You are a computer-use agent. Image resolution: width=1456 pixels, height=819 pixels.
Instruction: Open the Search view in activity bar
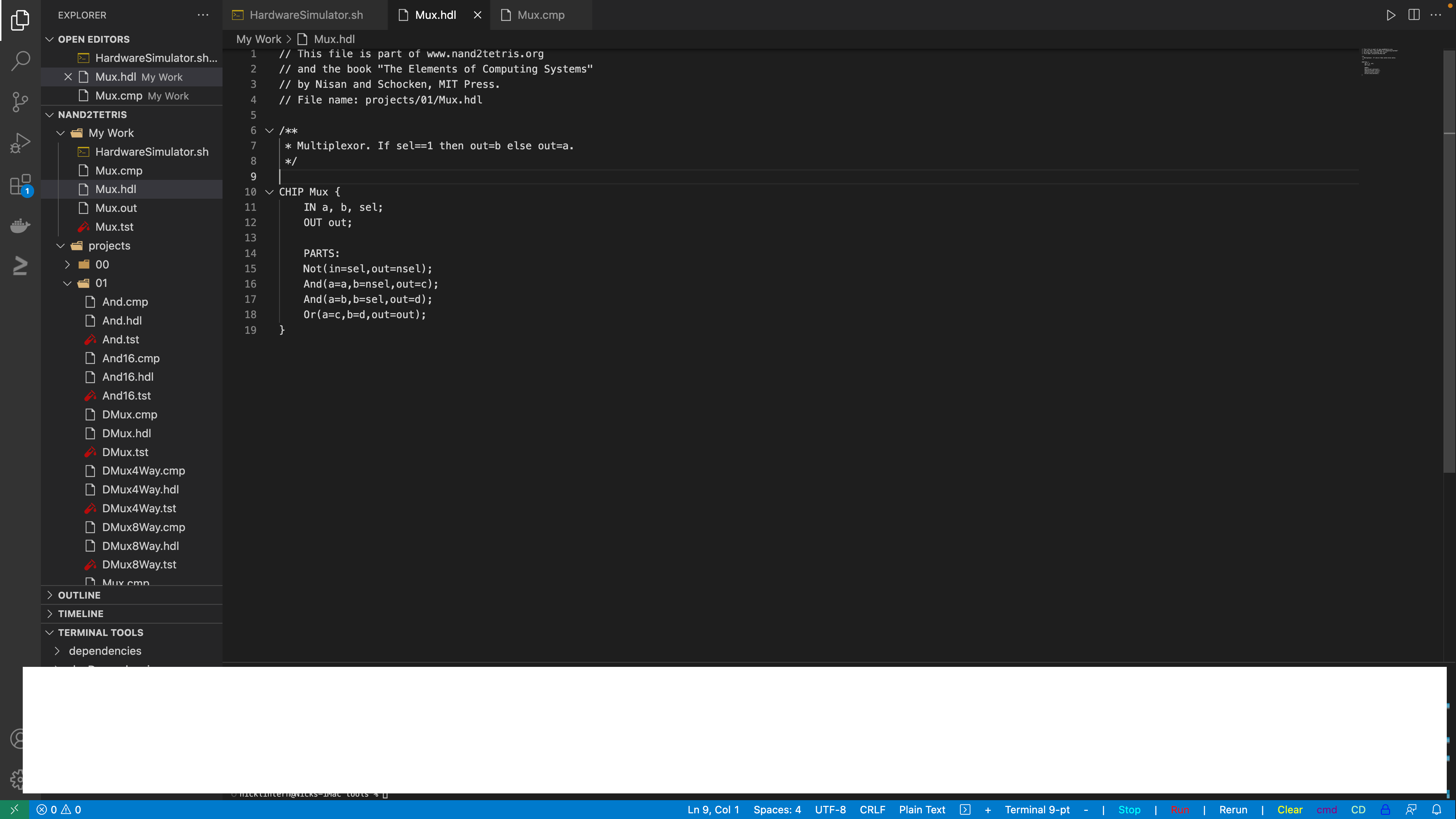click(20, 60)
